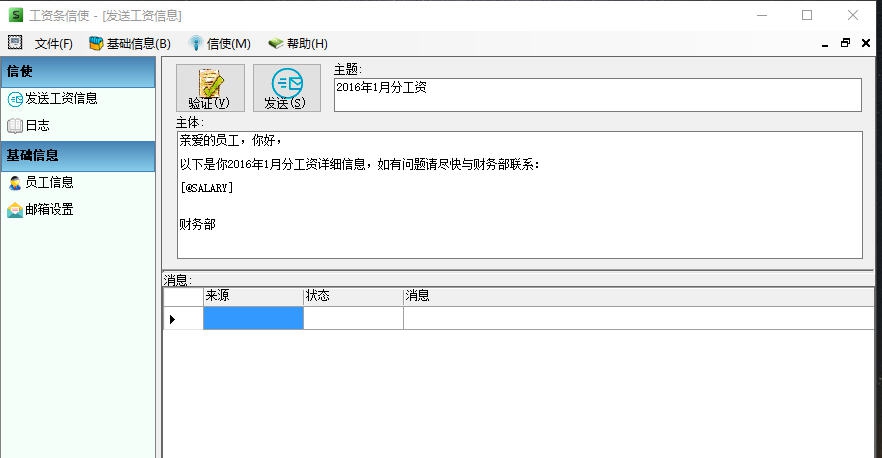The image size is (882, 458).
Task: Click the 验证(V) verify button
Action: click(210, 88)
